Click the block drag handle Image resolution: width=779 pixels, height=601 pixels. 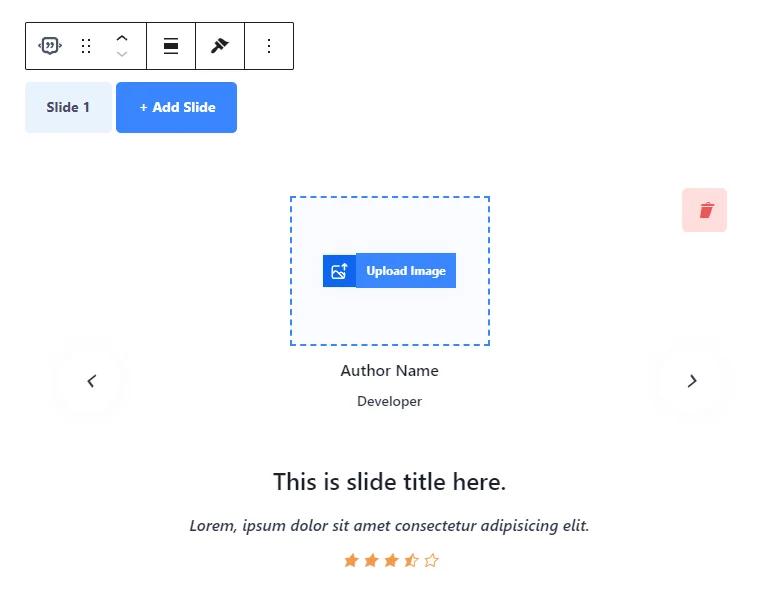coord(86,46)
